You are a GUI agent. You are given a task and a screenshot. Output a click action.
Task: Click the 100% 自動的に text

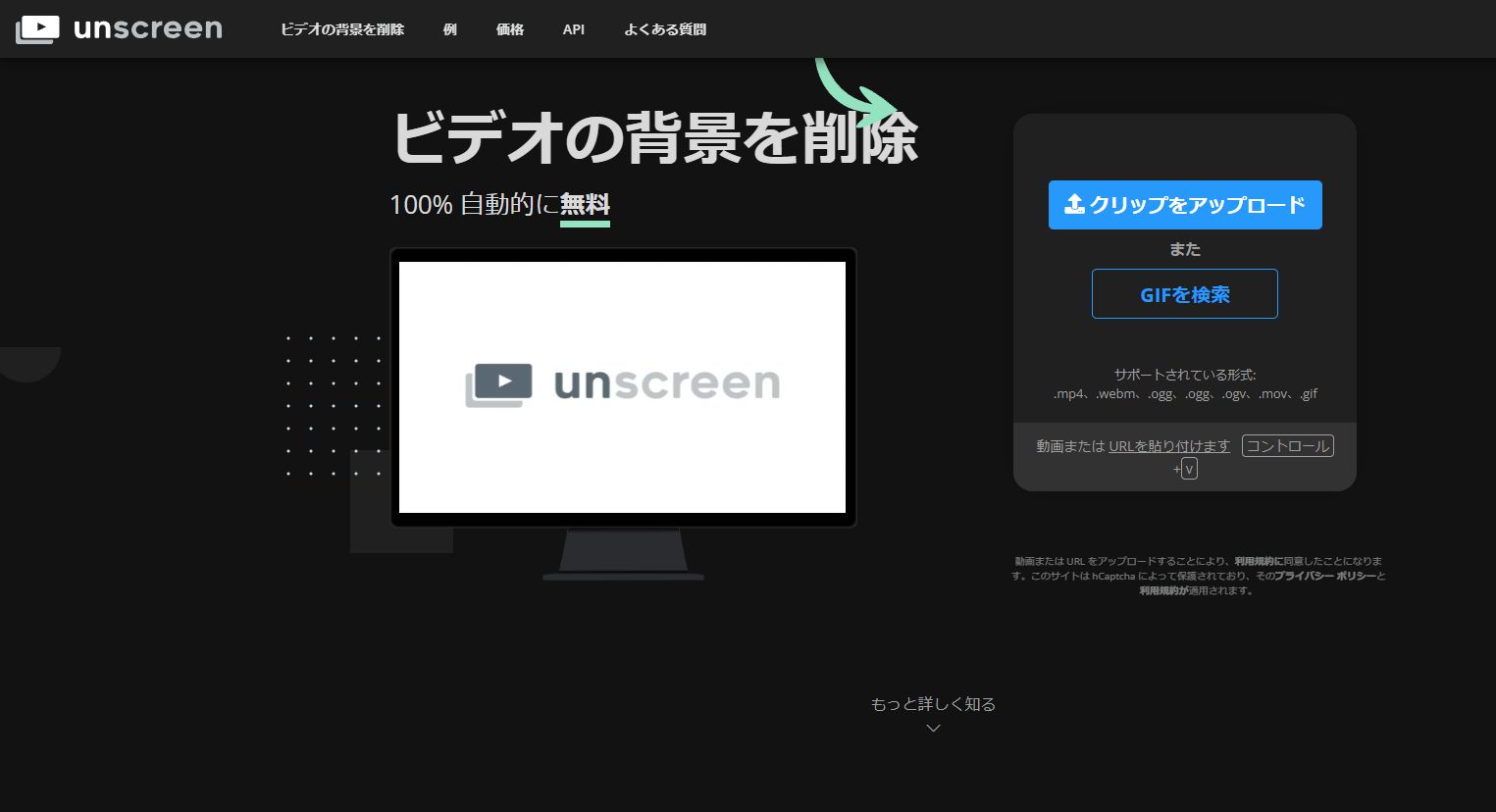click(x=475, y=205)
